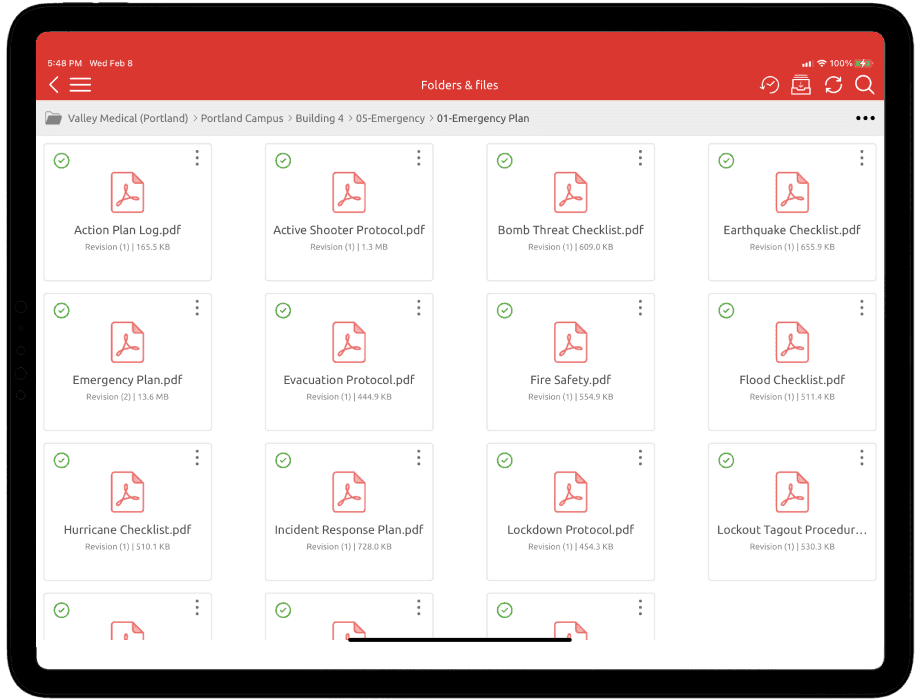Open the Fire Safety.pdf file icon
The image size is (919, 700).
[x=570, y=342]
